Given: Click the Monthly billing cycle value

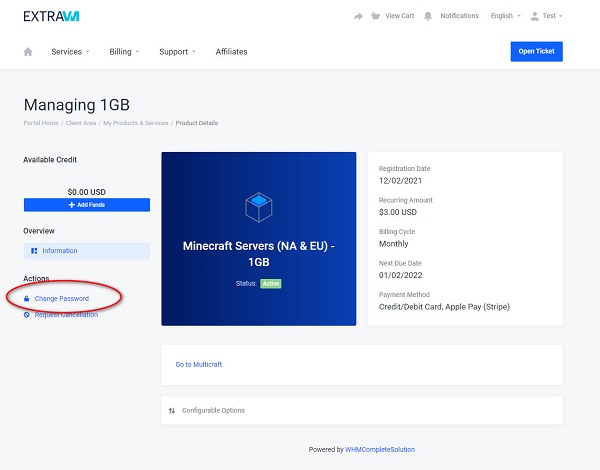Looking at the screenshot, I should (393, 244).
